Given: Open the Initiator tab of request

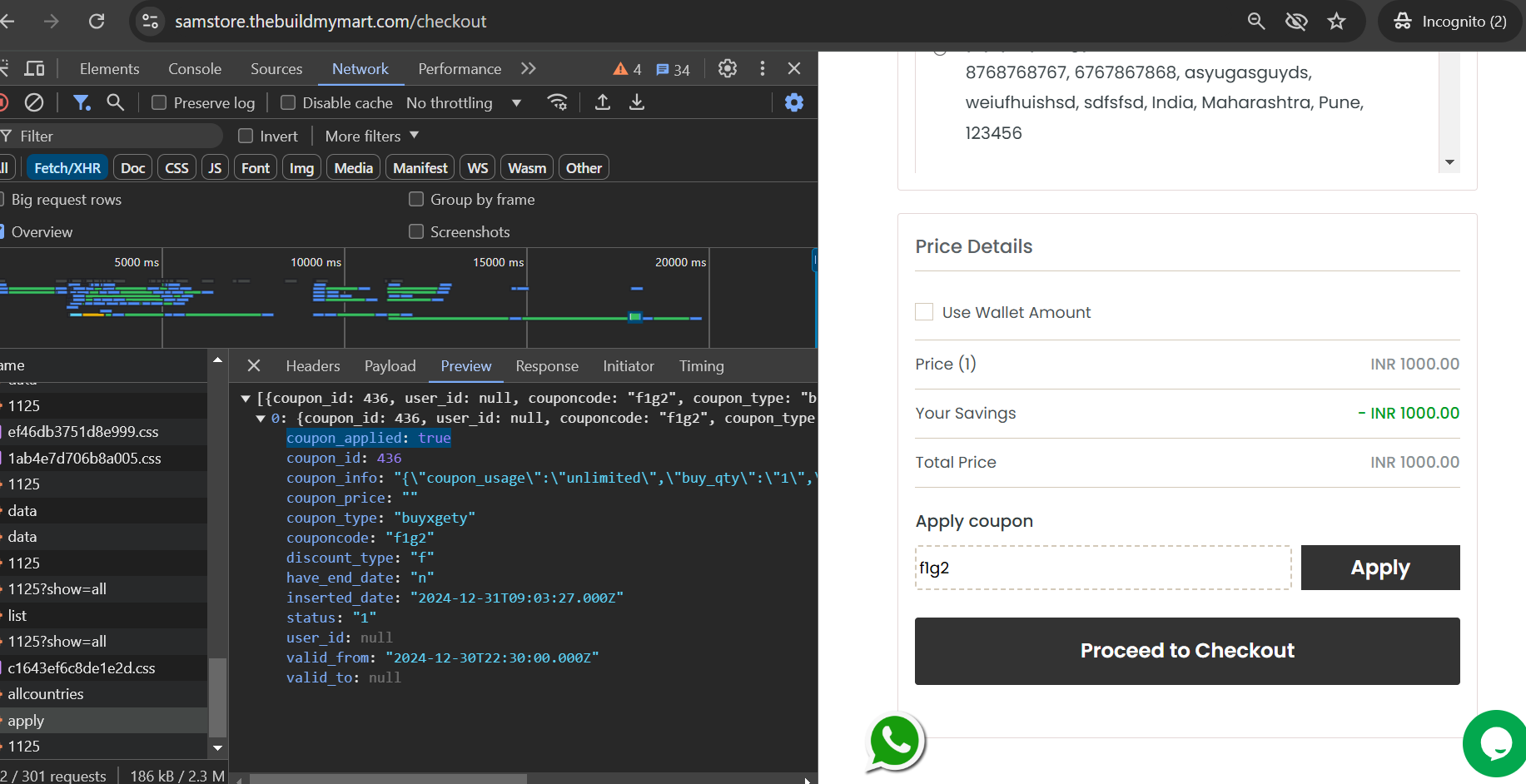Looking at the screenshot, I should click(629, 366).
